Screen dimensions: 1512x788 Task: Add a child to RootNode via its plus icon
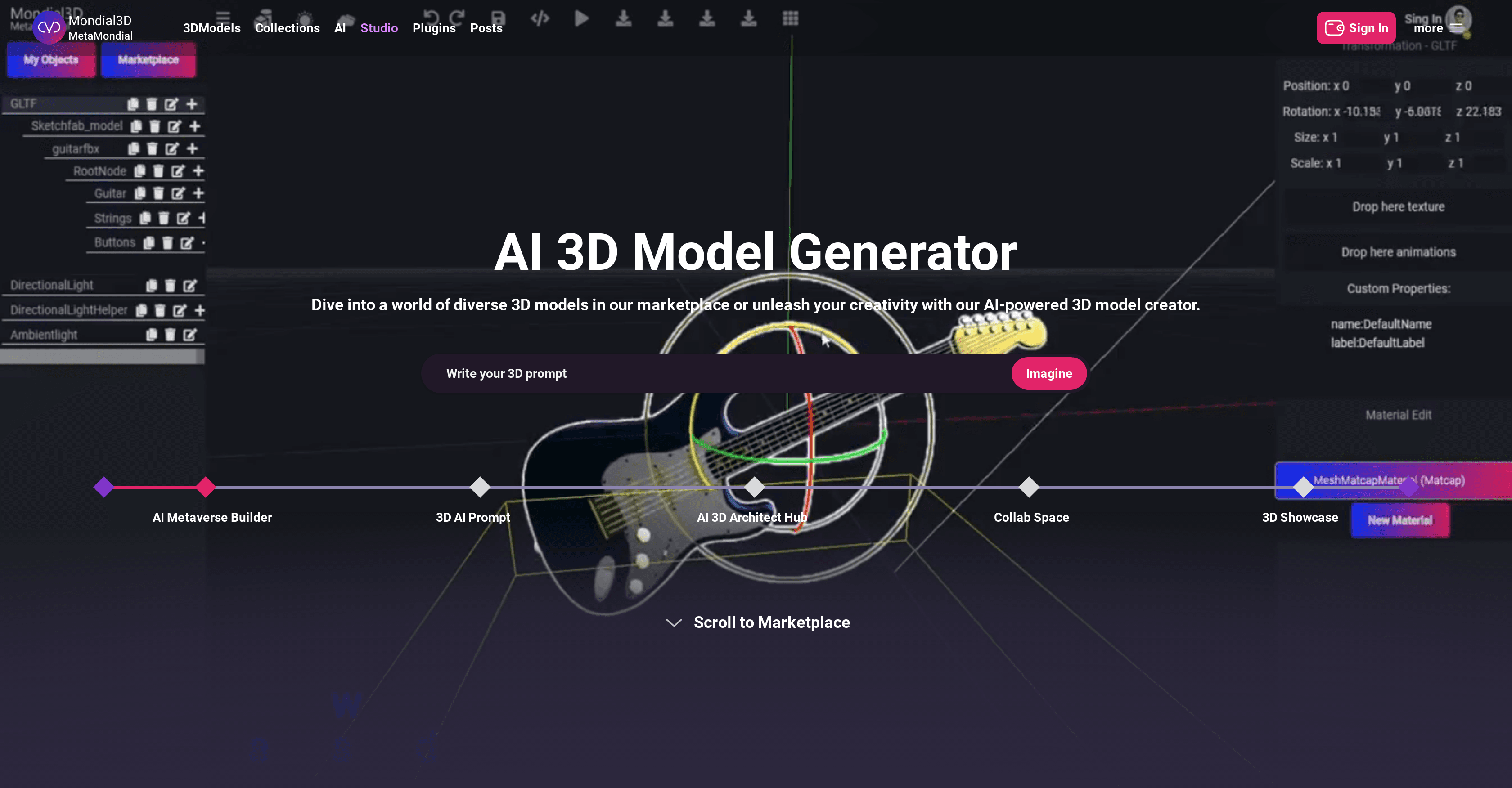pos(198,171)
